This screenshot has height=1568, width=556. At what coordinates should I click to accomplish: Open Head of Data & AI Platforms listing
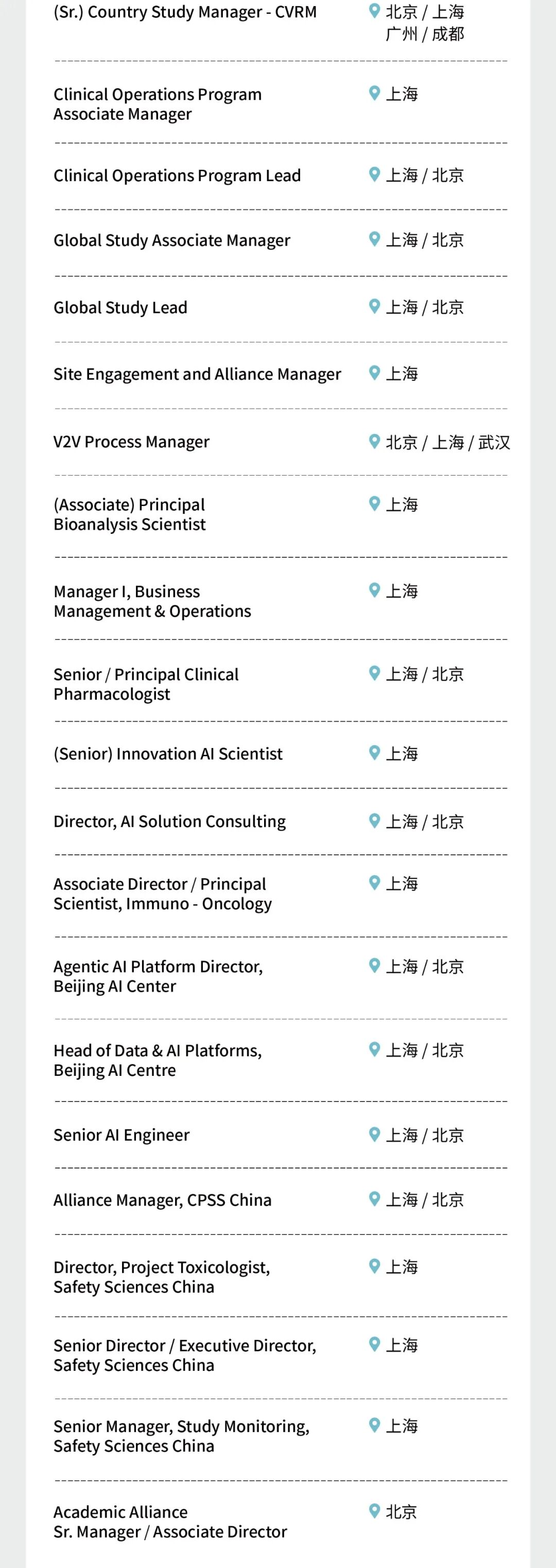[158, 1060]
